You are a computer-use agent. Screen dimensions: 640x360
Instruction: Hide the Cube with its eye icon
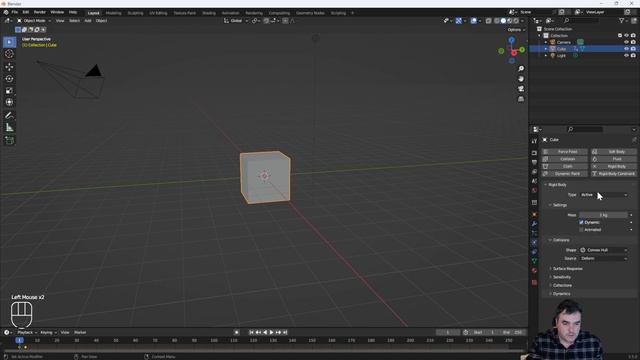626,49
